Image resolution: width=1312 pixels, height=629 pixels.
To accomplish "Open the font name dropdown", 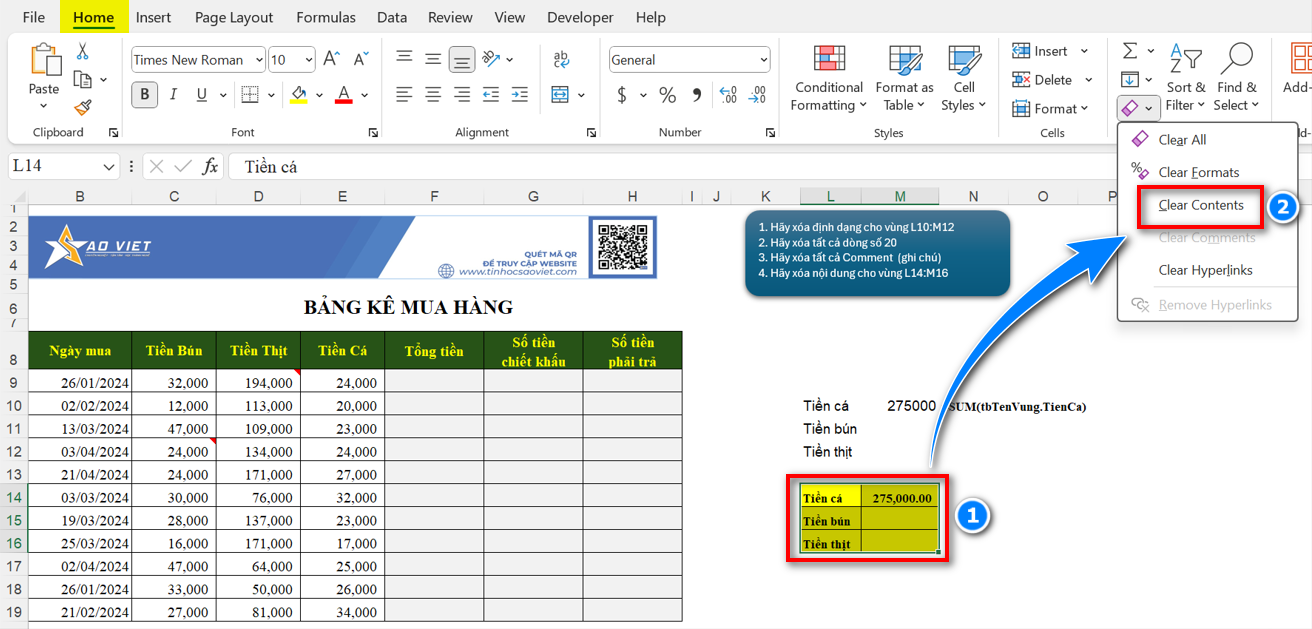I will [x=259, y=60].
